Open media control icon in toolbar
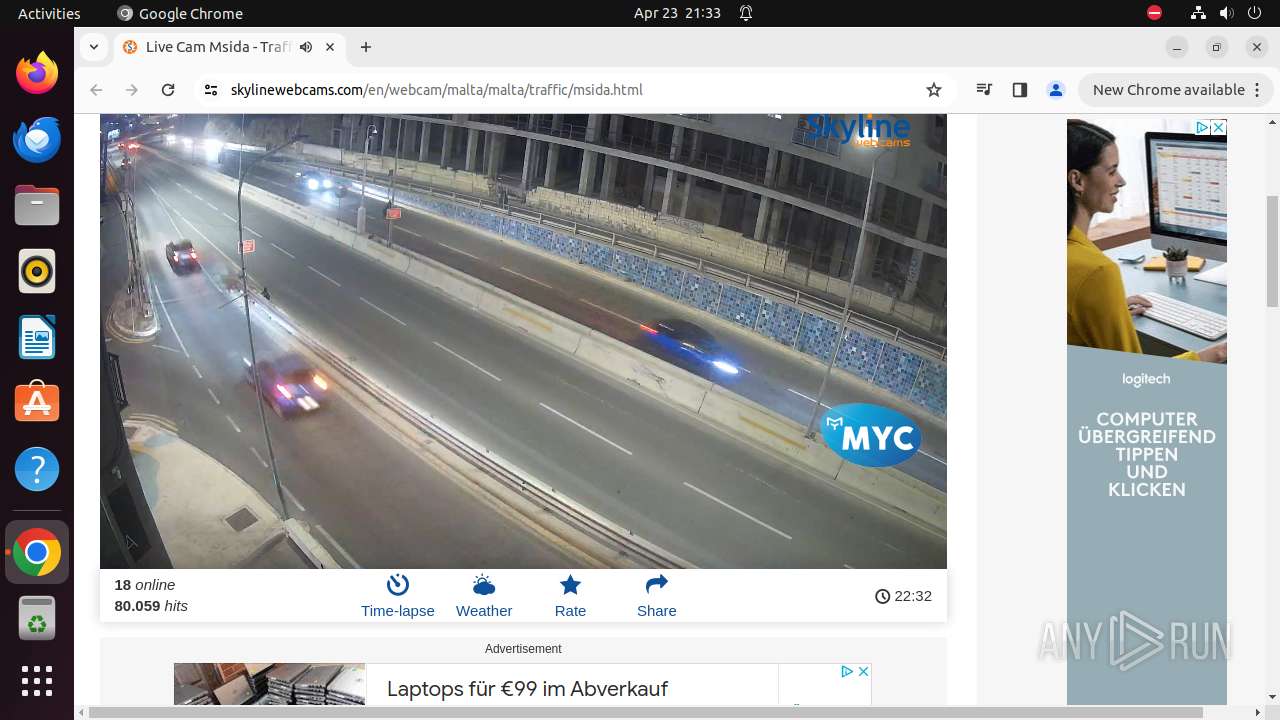Screen dimensions: 1280x720 (x=984, y=90)
